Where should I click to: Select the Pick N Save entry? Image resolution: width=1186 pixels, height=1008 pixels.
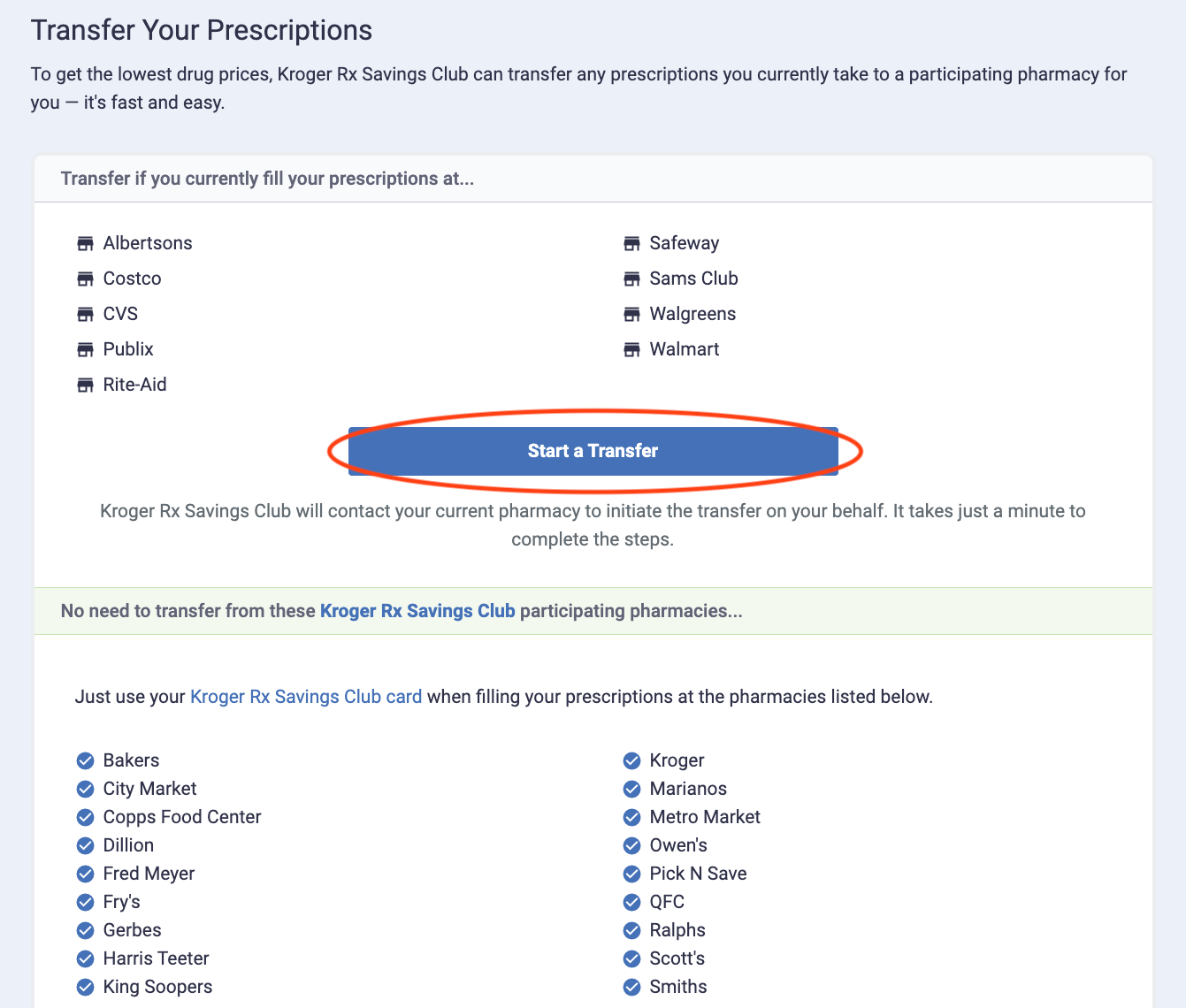tap(698, 874)
